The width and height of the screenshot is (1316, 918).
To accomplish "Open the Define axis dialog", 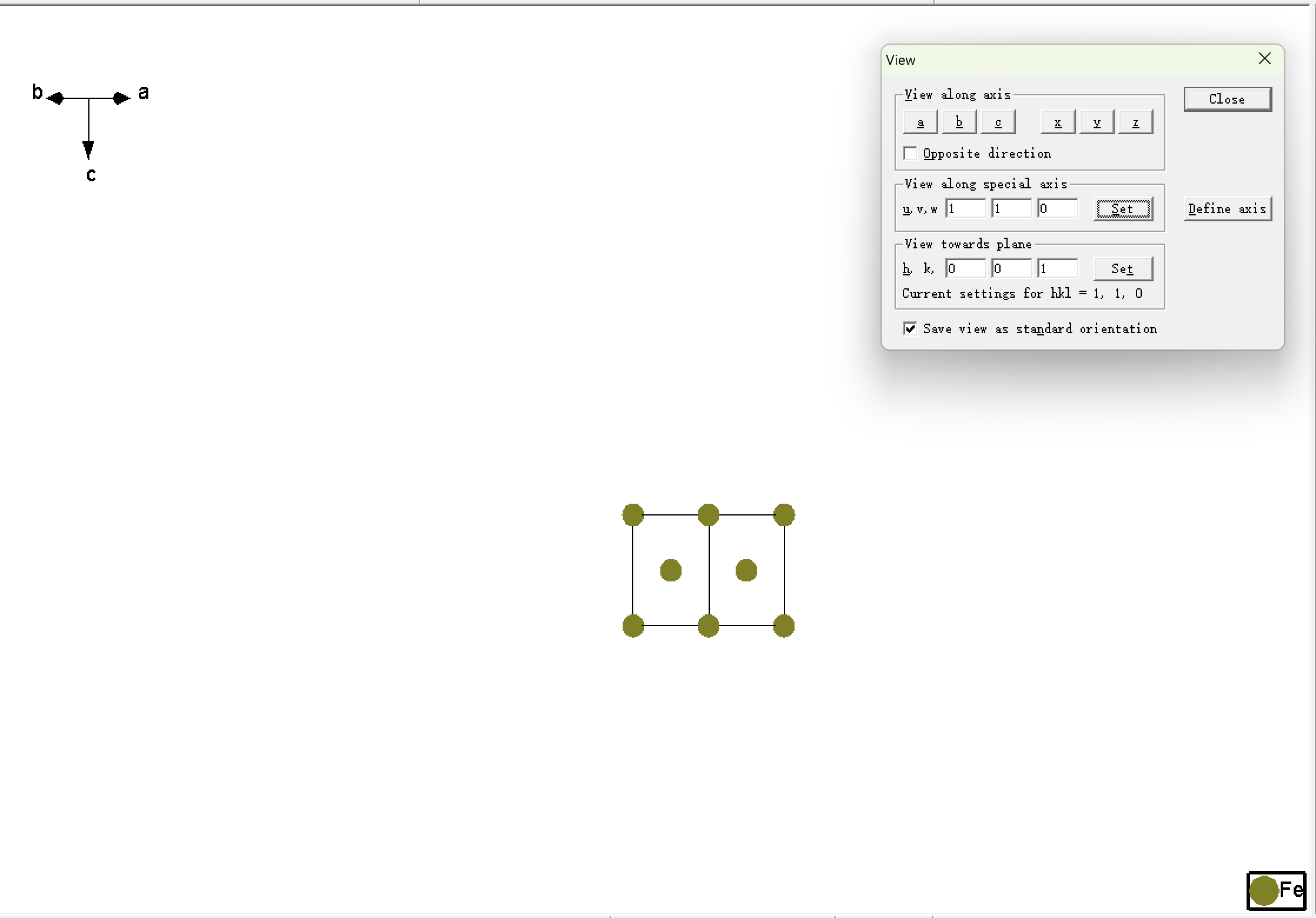I will click(1227, 209).
